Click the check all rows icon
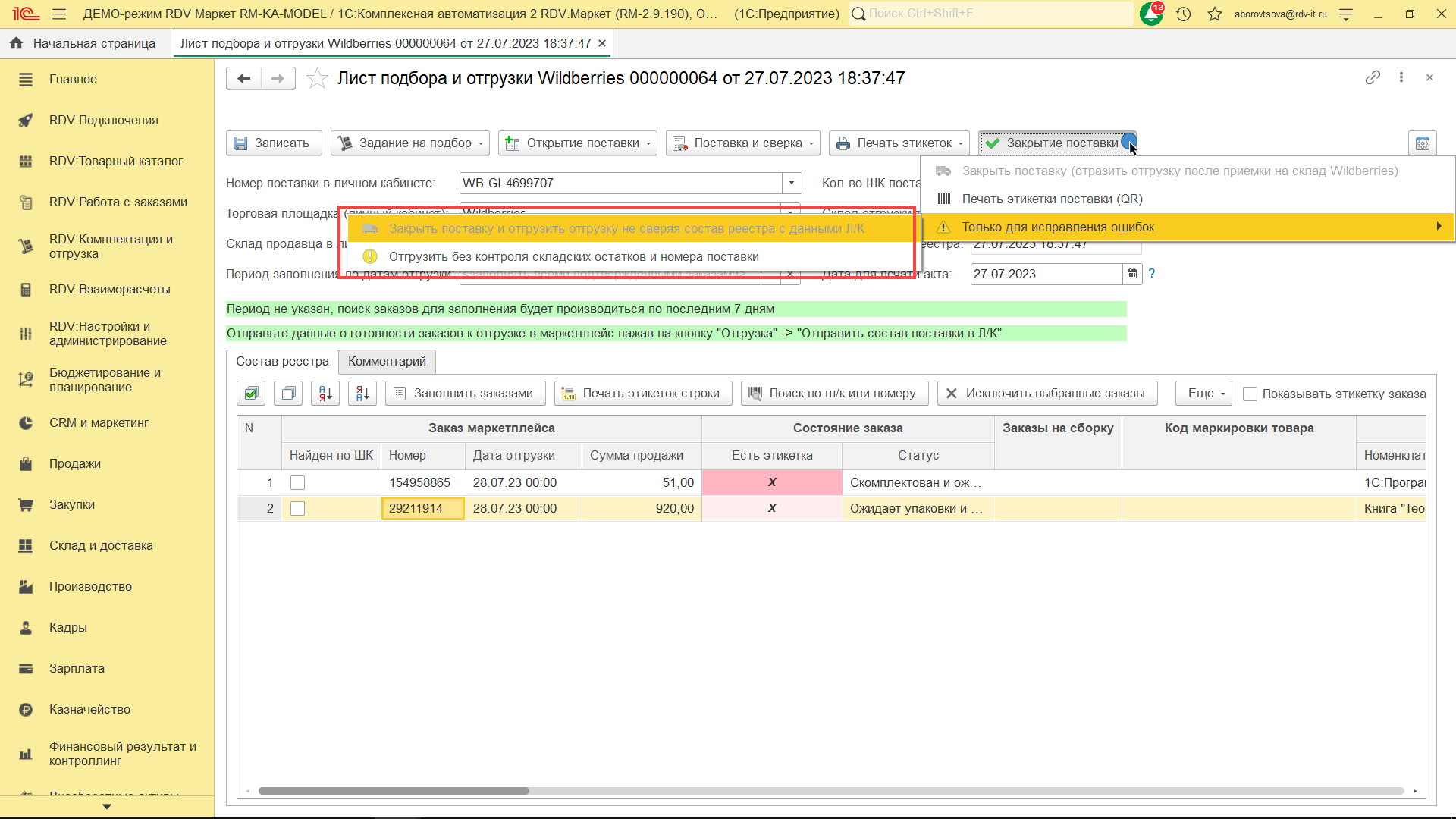This screenshot has height=819, width=1456. 251,393
